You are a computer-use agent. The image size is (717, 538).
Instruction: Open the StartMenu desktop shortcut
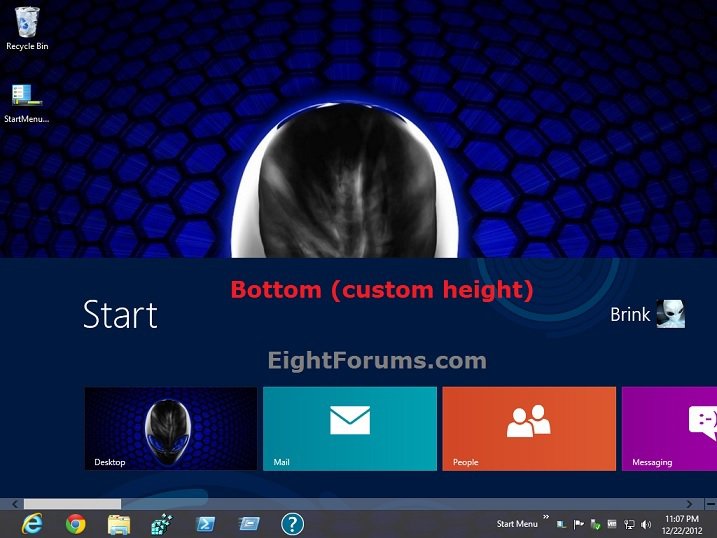[27, 104]
